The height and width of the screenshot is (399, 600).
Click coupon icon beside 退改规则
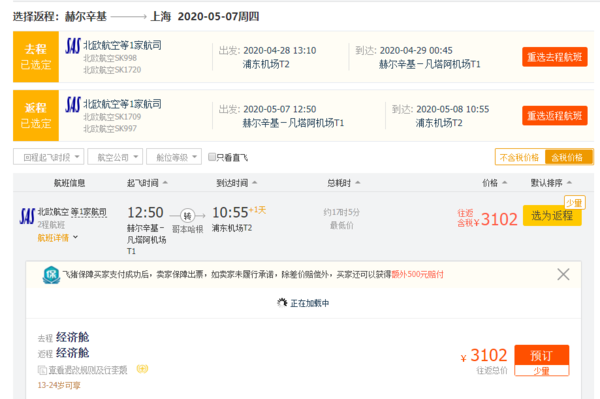(x=142, y=369)
